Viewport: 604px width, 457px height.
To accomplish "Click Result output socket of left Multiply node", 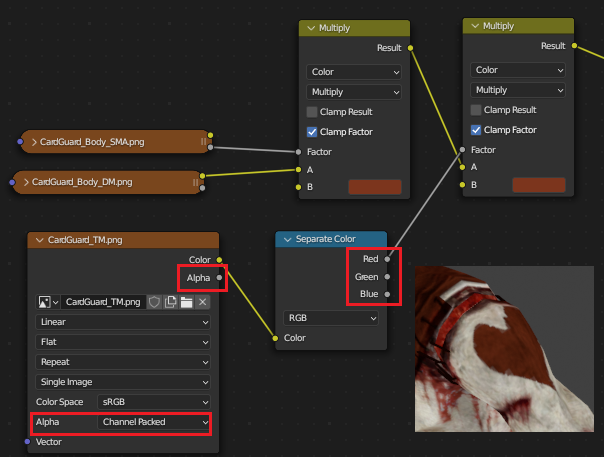I will click(x=410, y=48).
